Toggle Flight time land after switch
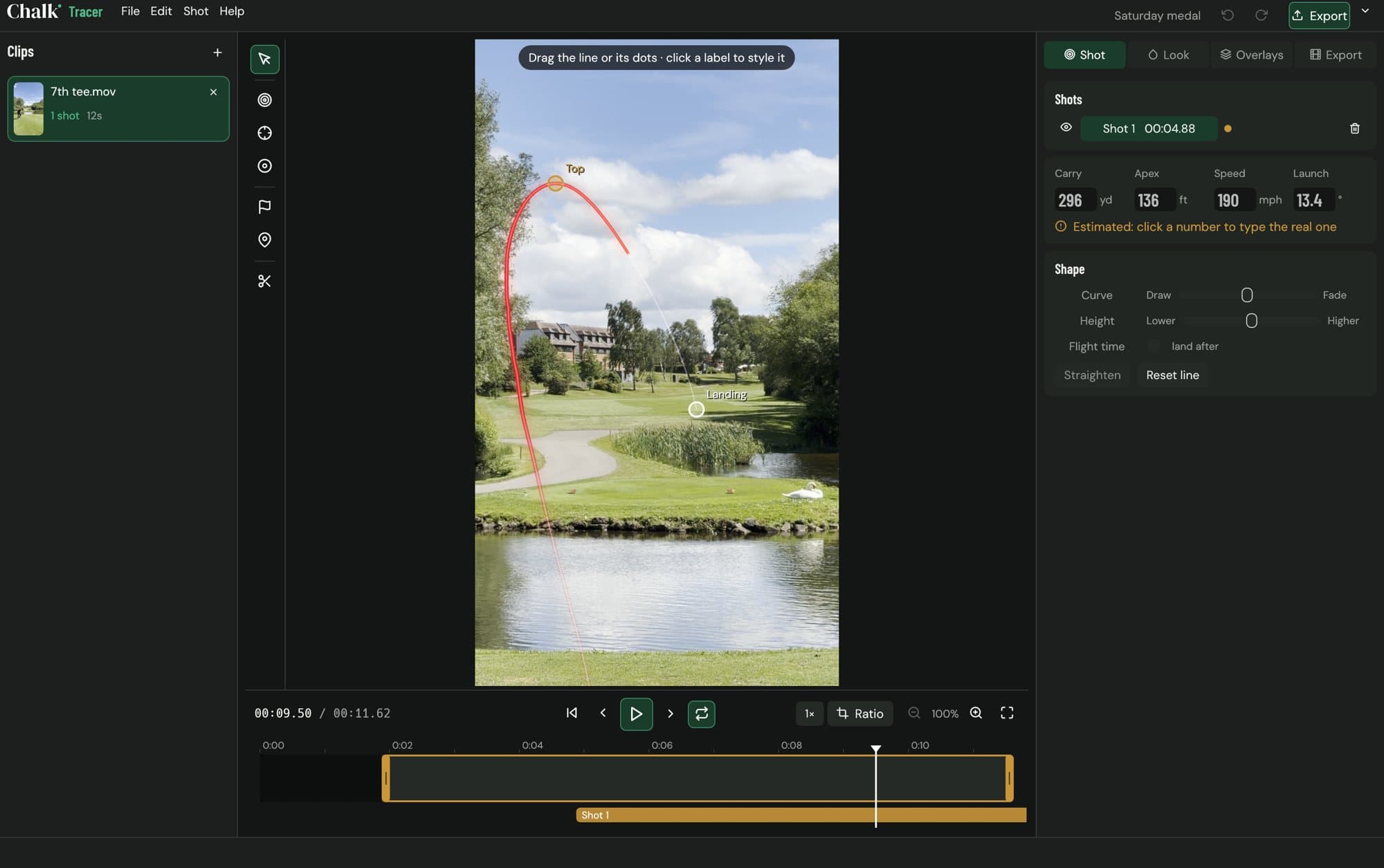 point(1154,347)
